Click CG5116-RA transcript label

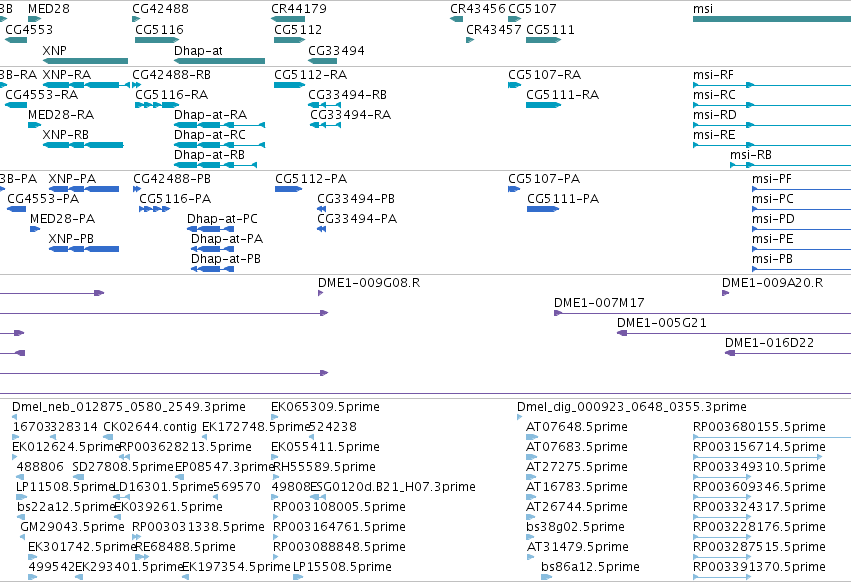(172, 95)
